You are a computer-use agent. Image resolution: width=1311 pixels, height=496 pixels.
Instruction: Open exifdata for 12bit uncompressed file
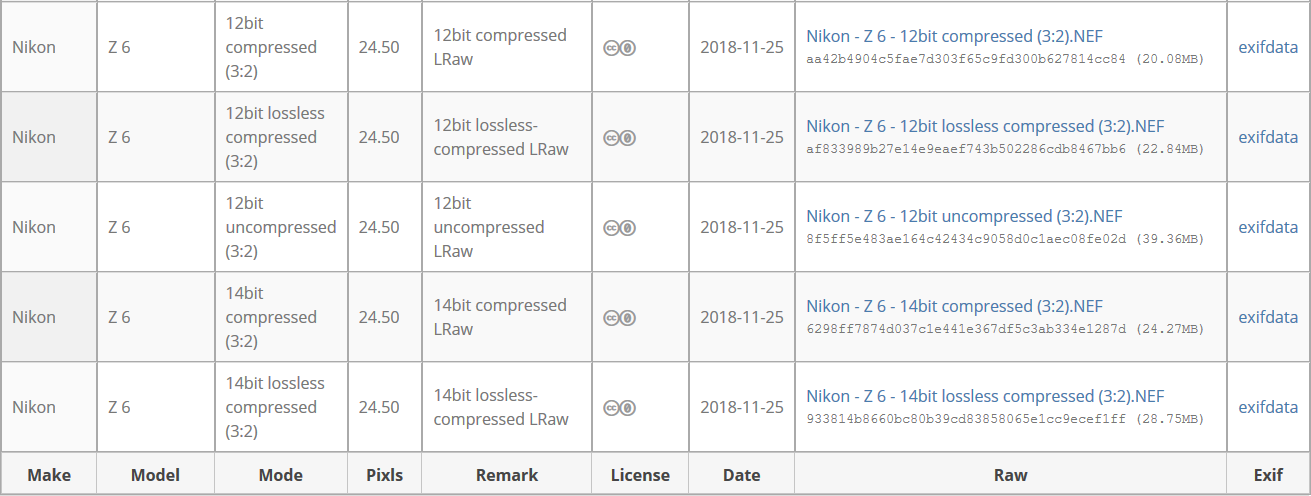click(1268, 227)
